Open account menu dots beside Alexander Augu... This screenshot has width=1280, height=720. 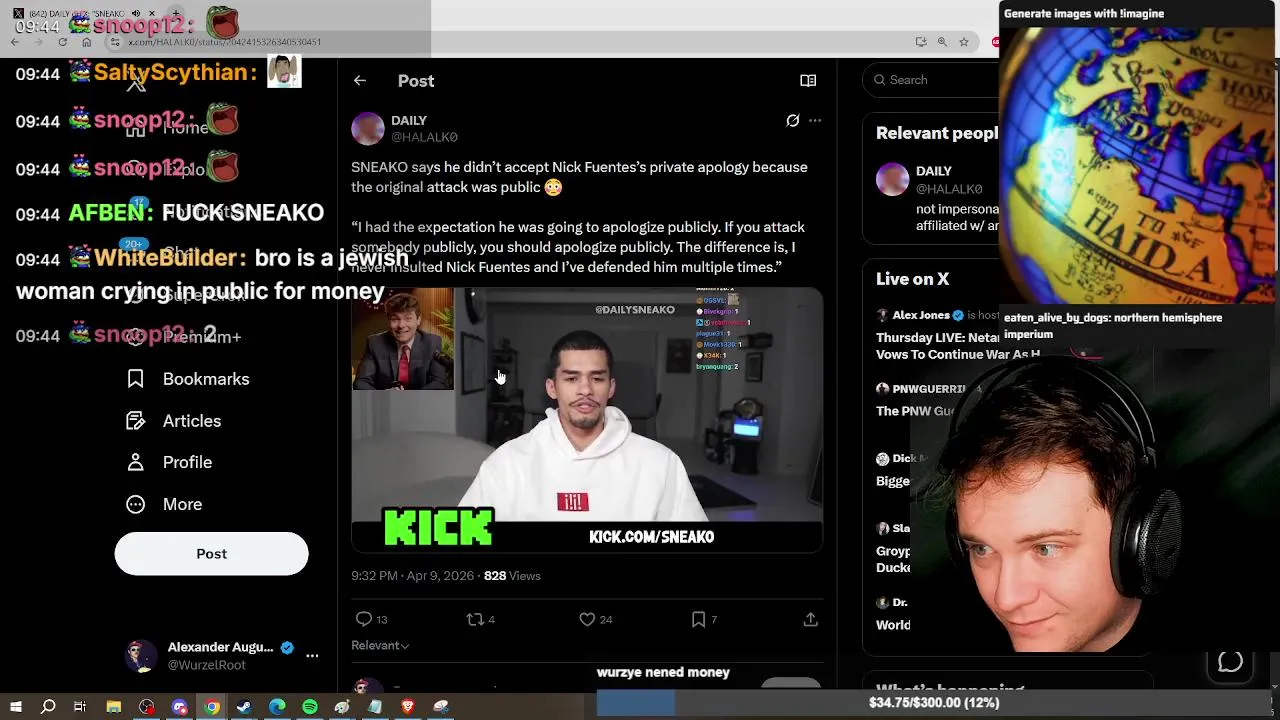point(312,656)
